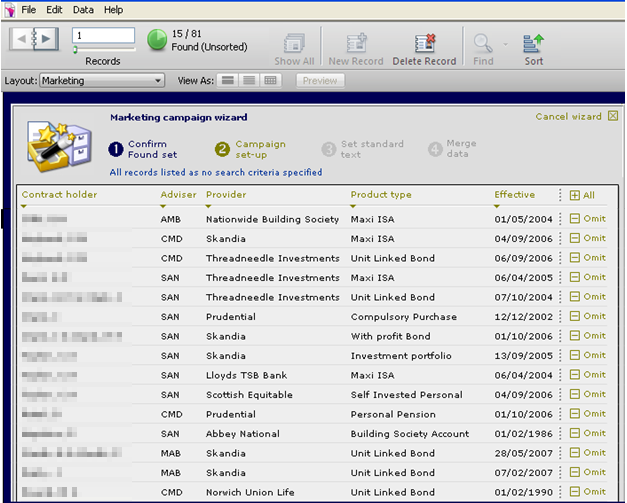Viewport: 627px width, 503px height.
Task: Click the Cancel wizard close box icon
Action: click(x=613, y=116)
